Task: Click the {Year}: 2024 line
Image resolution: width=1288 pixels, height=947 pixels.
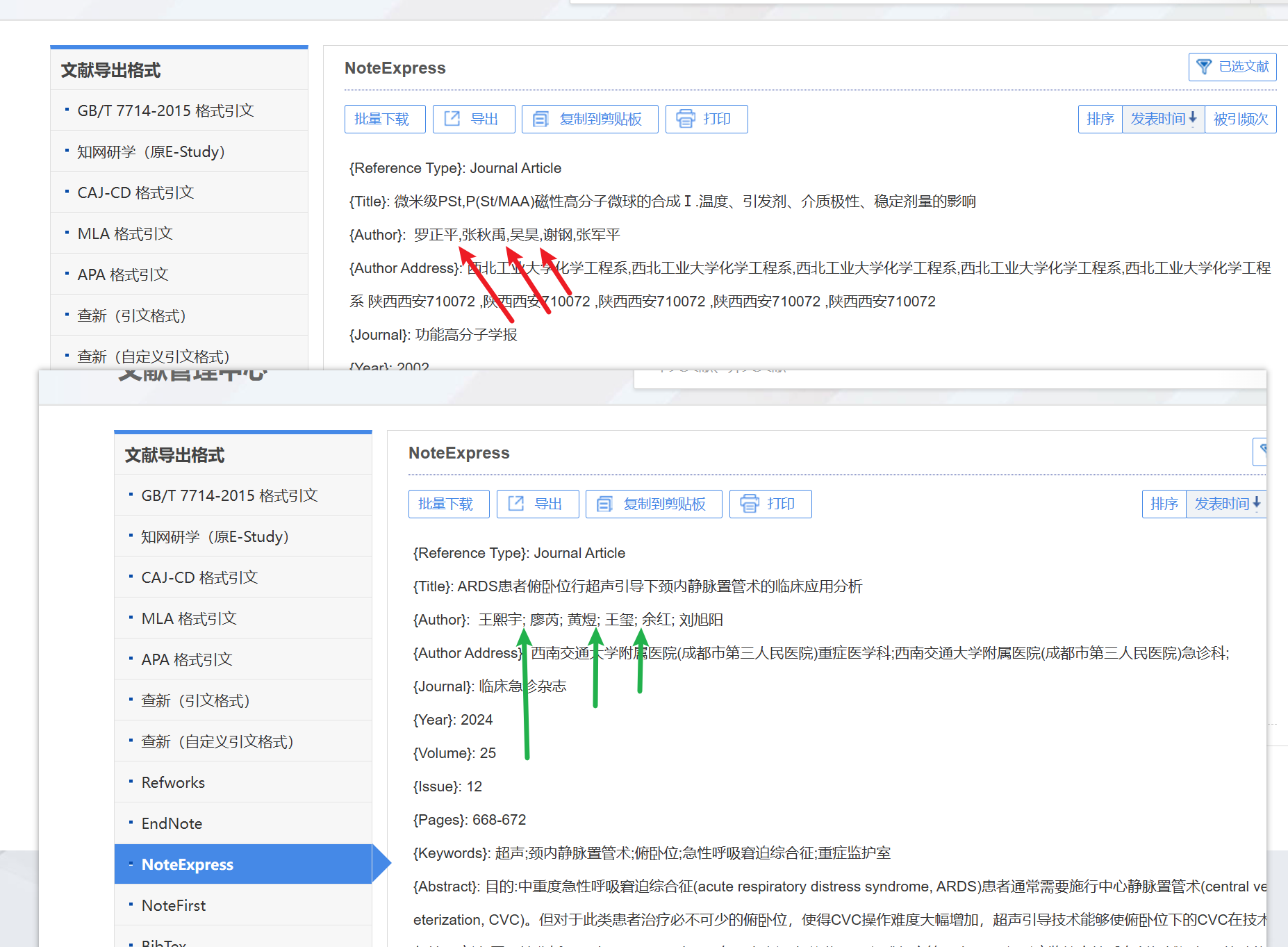Action: click(x=453, y=720)
